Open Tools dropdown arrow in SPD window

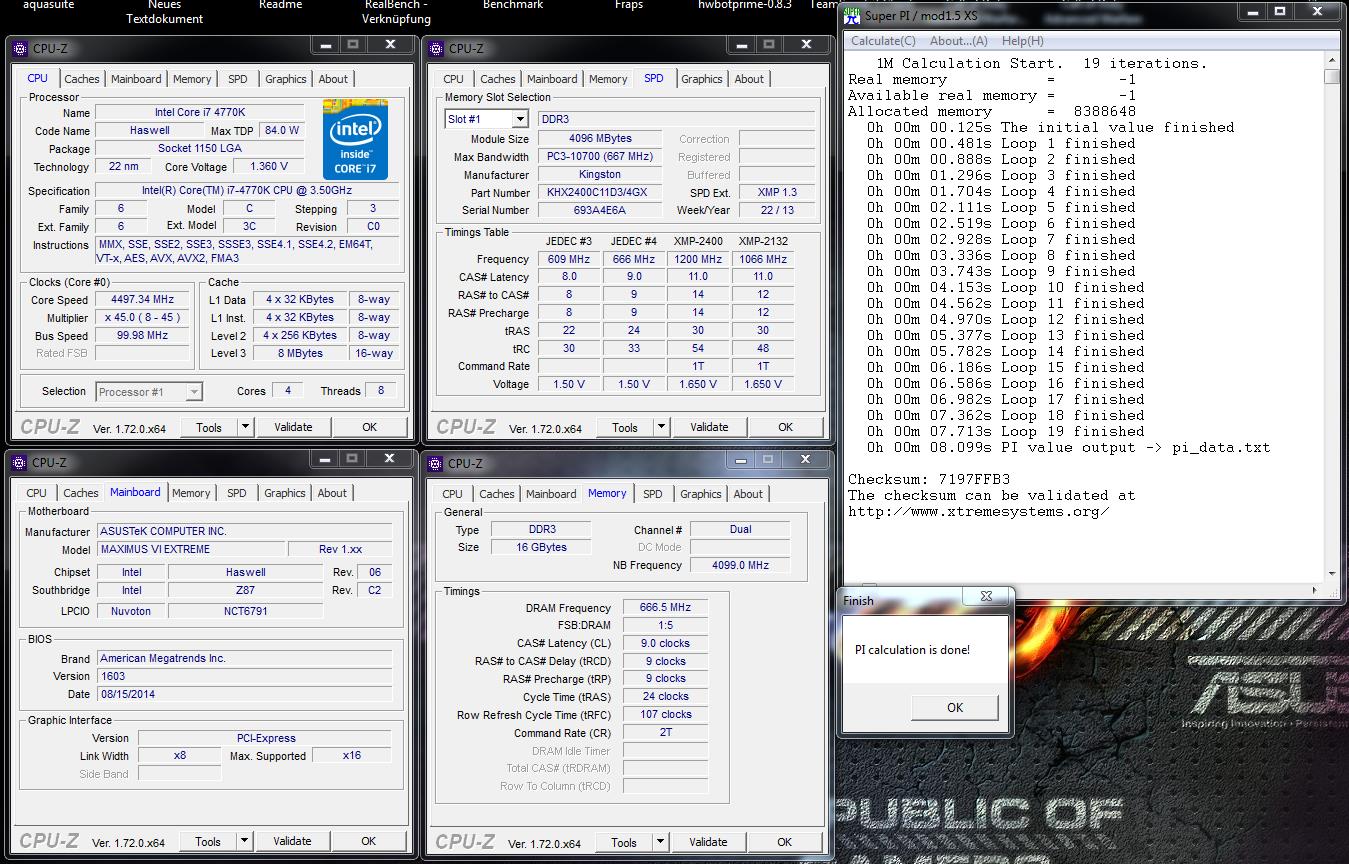tap(661, 427)
